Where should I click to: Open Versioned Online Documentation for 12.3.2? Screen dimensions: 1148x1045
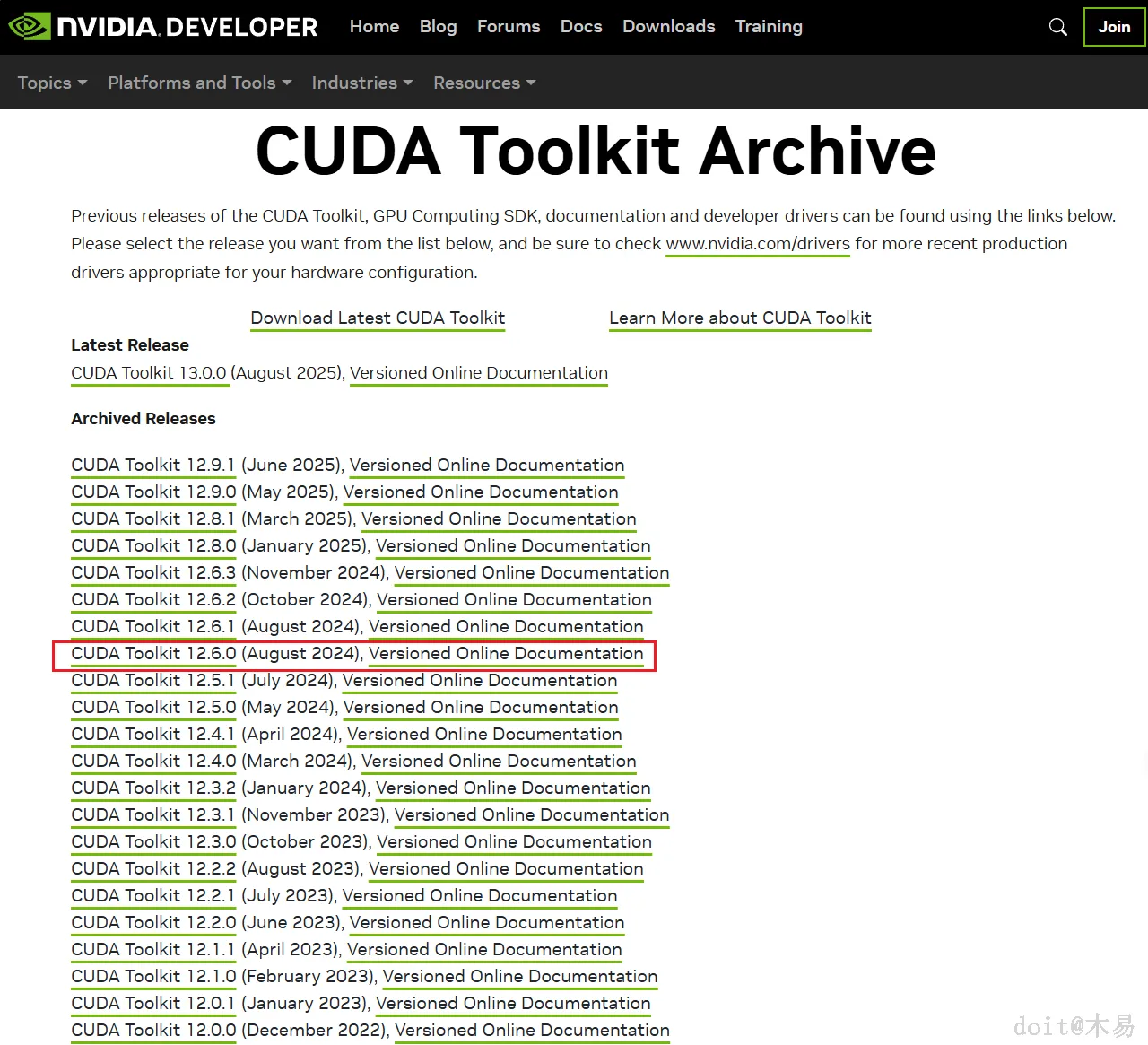point(513,788)
